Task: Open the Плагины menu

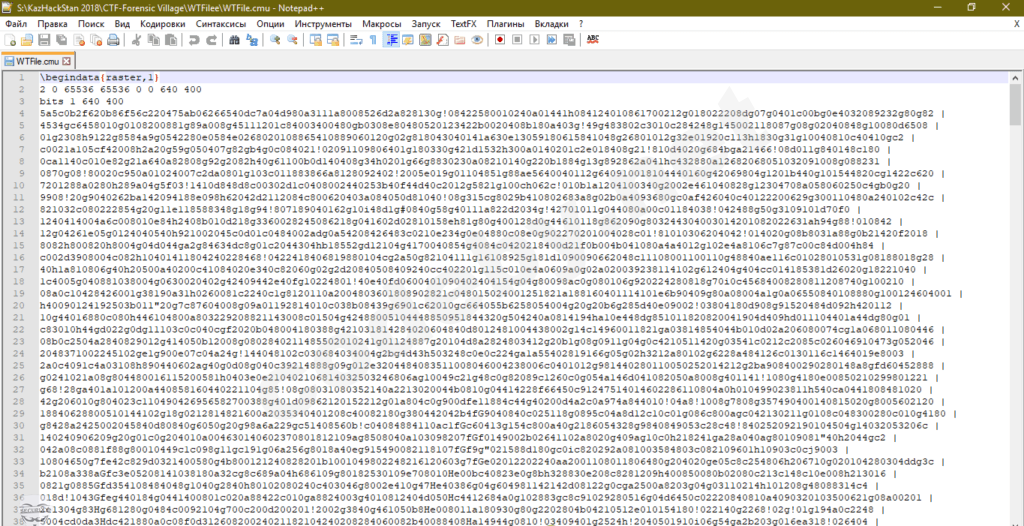Action: tap(505, 24)
